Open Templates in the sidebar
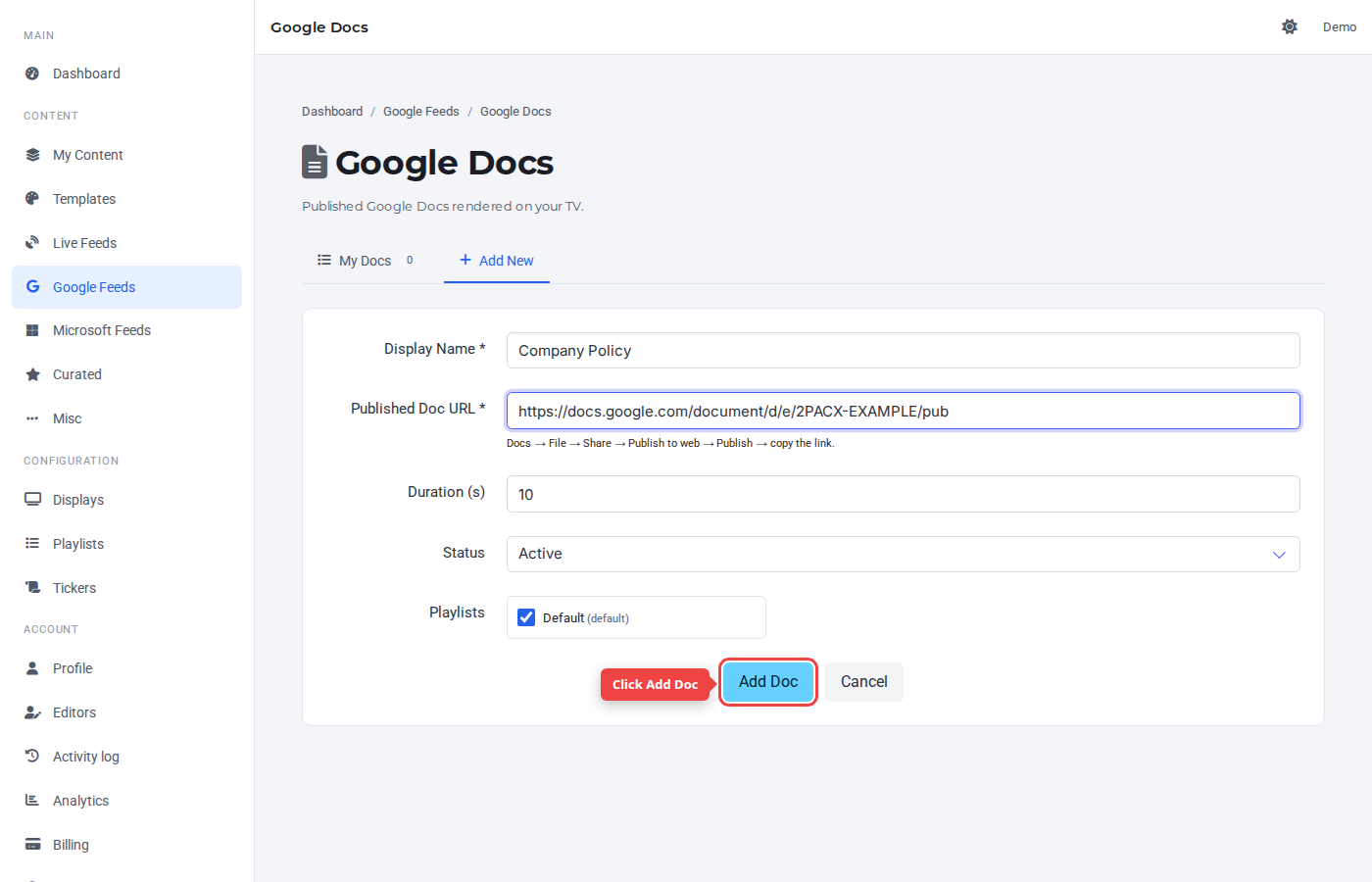This screenshot has height=882, width=1372. click(126, 199)
